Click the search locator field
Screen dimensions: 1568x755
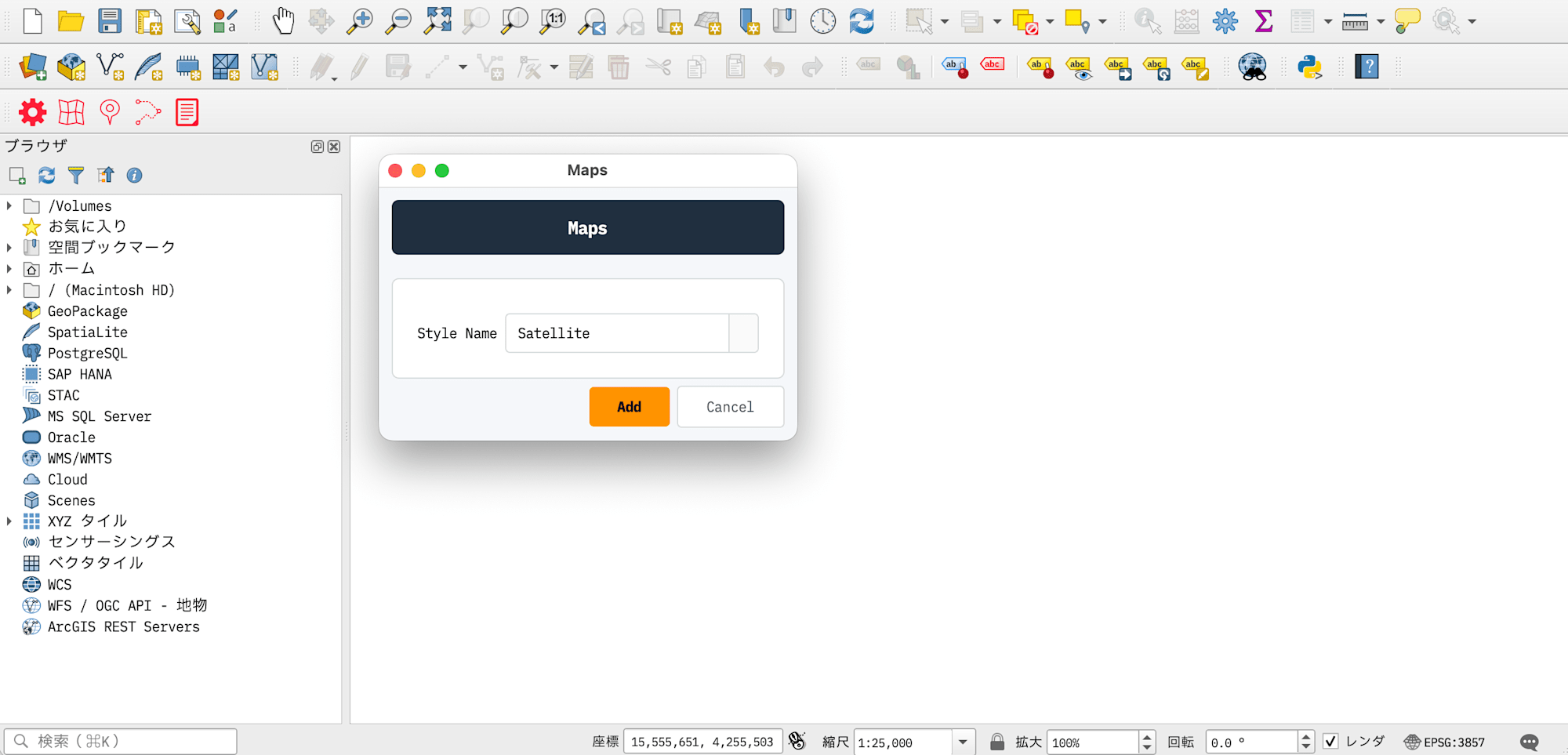tap(121, 741)
